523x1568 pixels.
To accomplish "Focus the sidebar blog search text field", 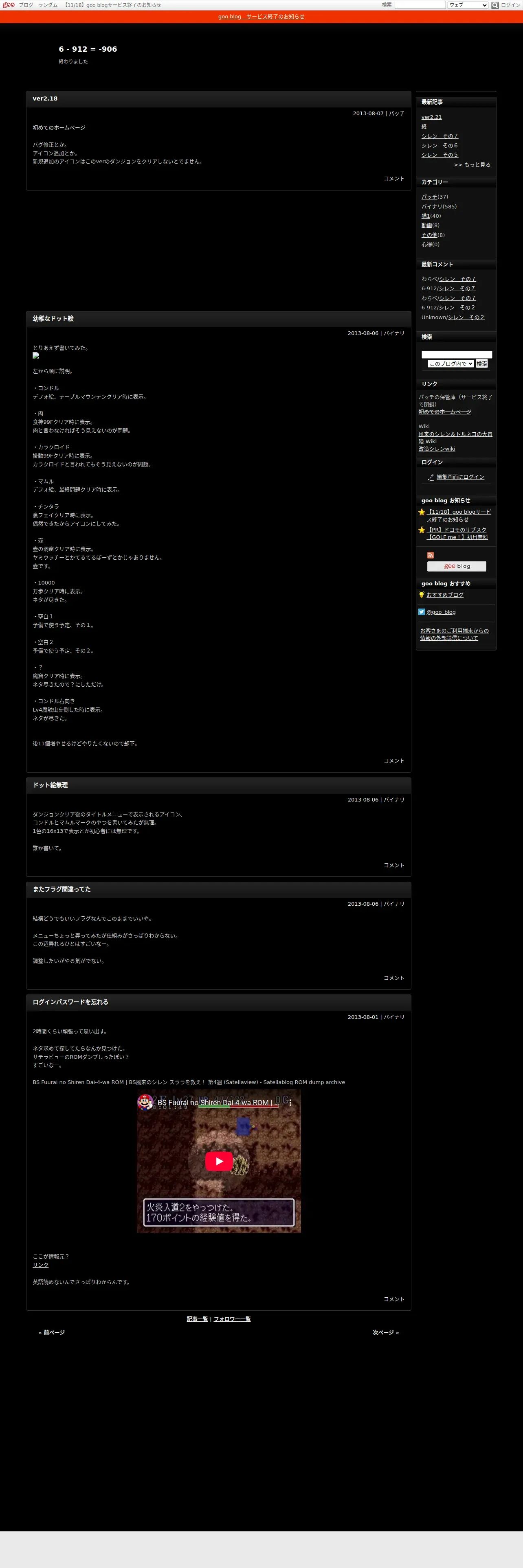I will click(x=457, y=354).
